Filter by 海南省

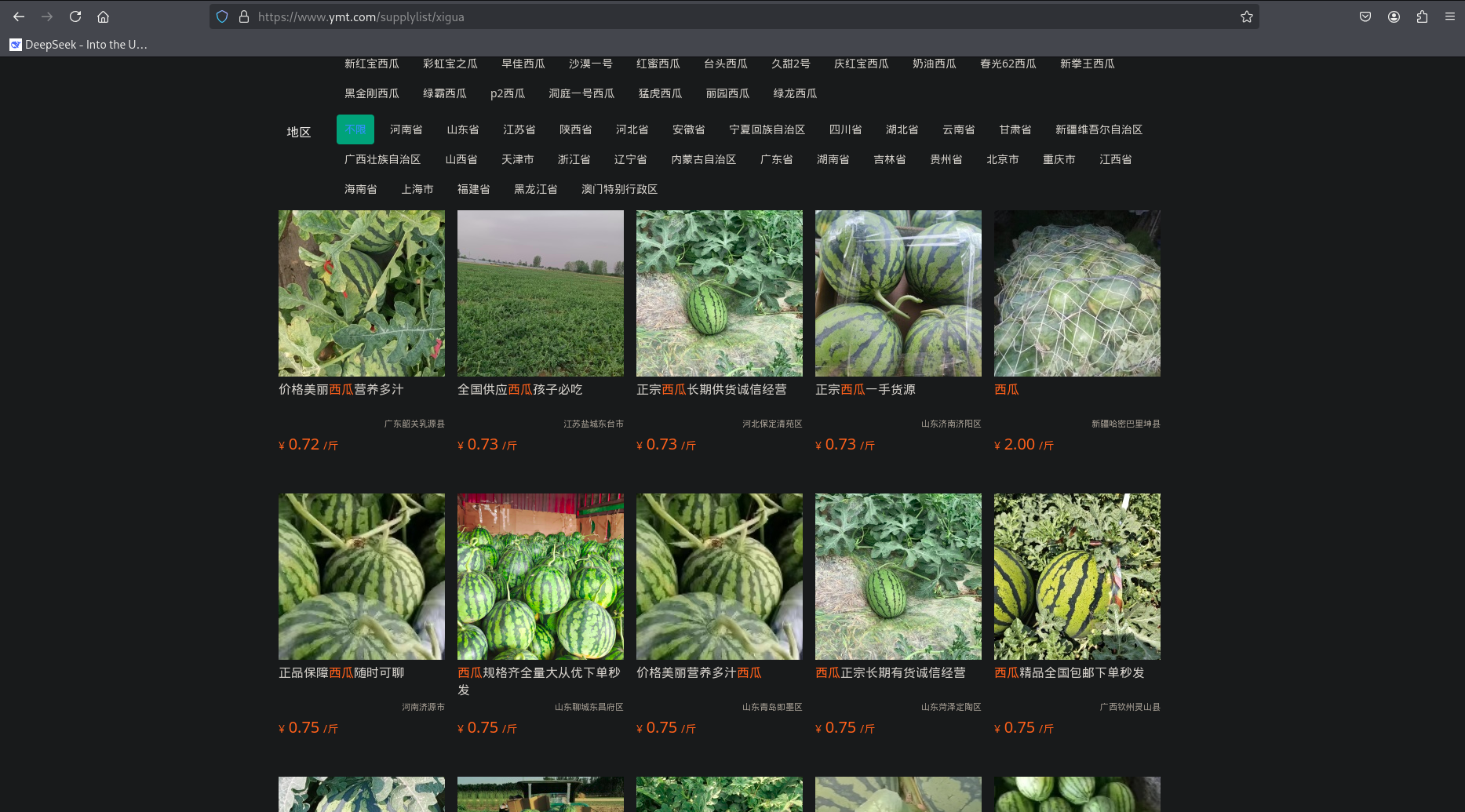coord(361,189)
